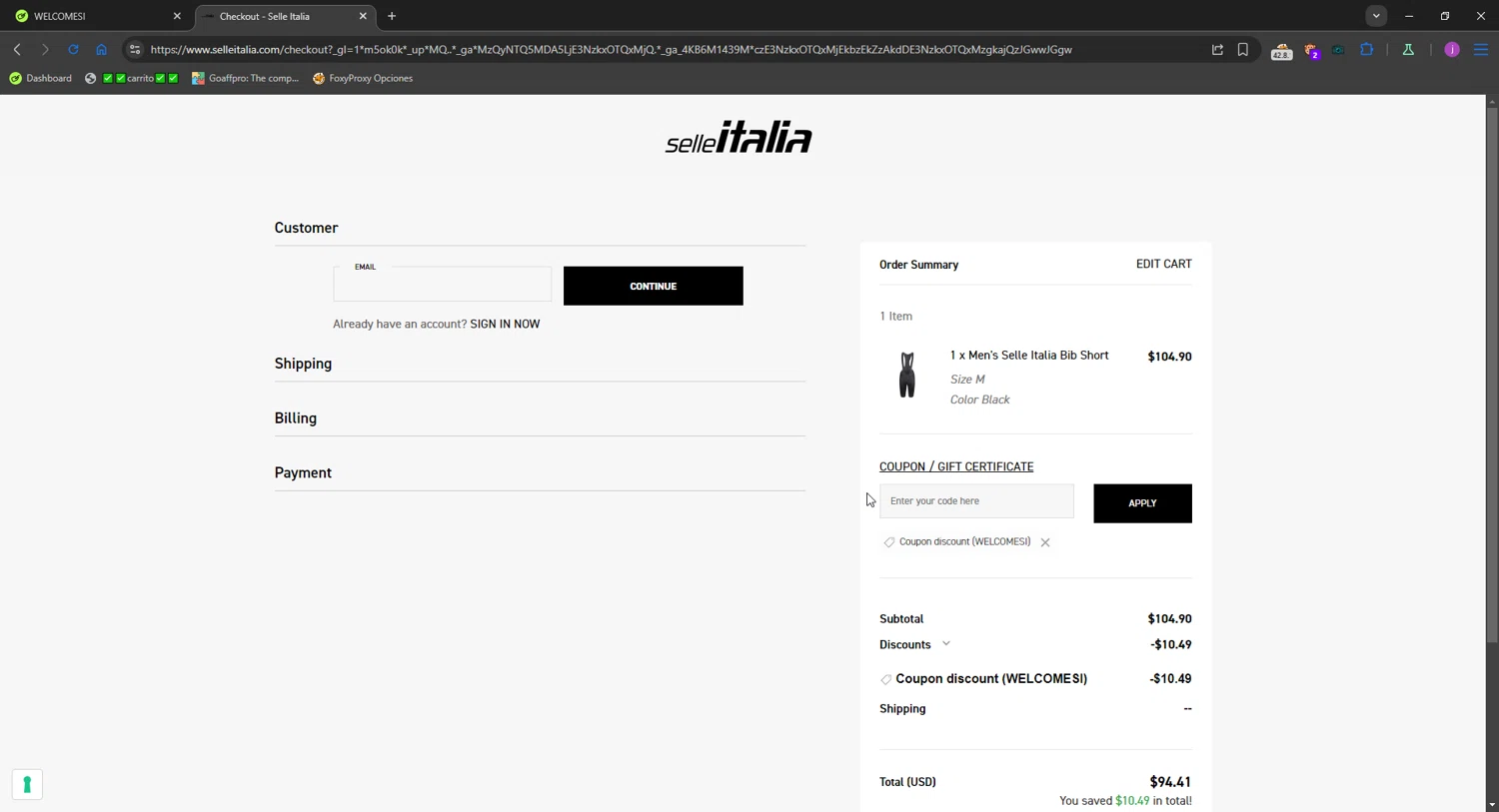Image resolution: width=1499 pixels, height=812 pixels.
Task: Open the green floating badge icon
Action: (27, 785)
